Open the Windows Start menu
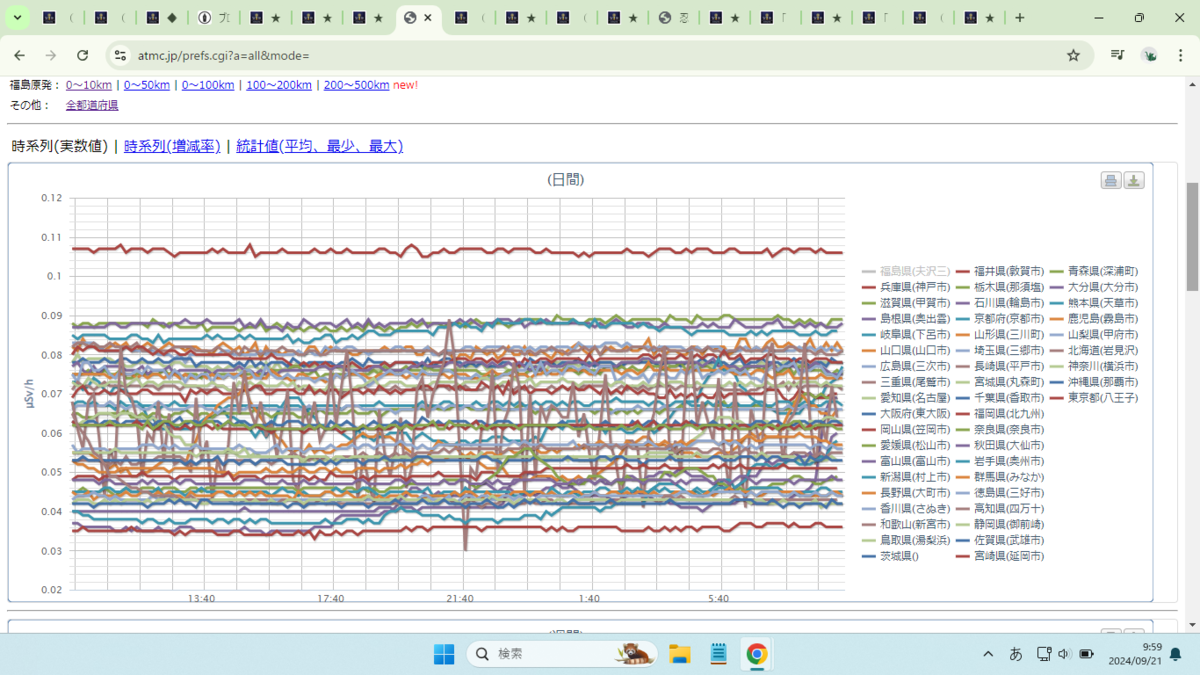 444,654
